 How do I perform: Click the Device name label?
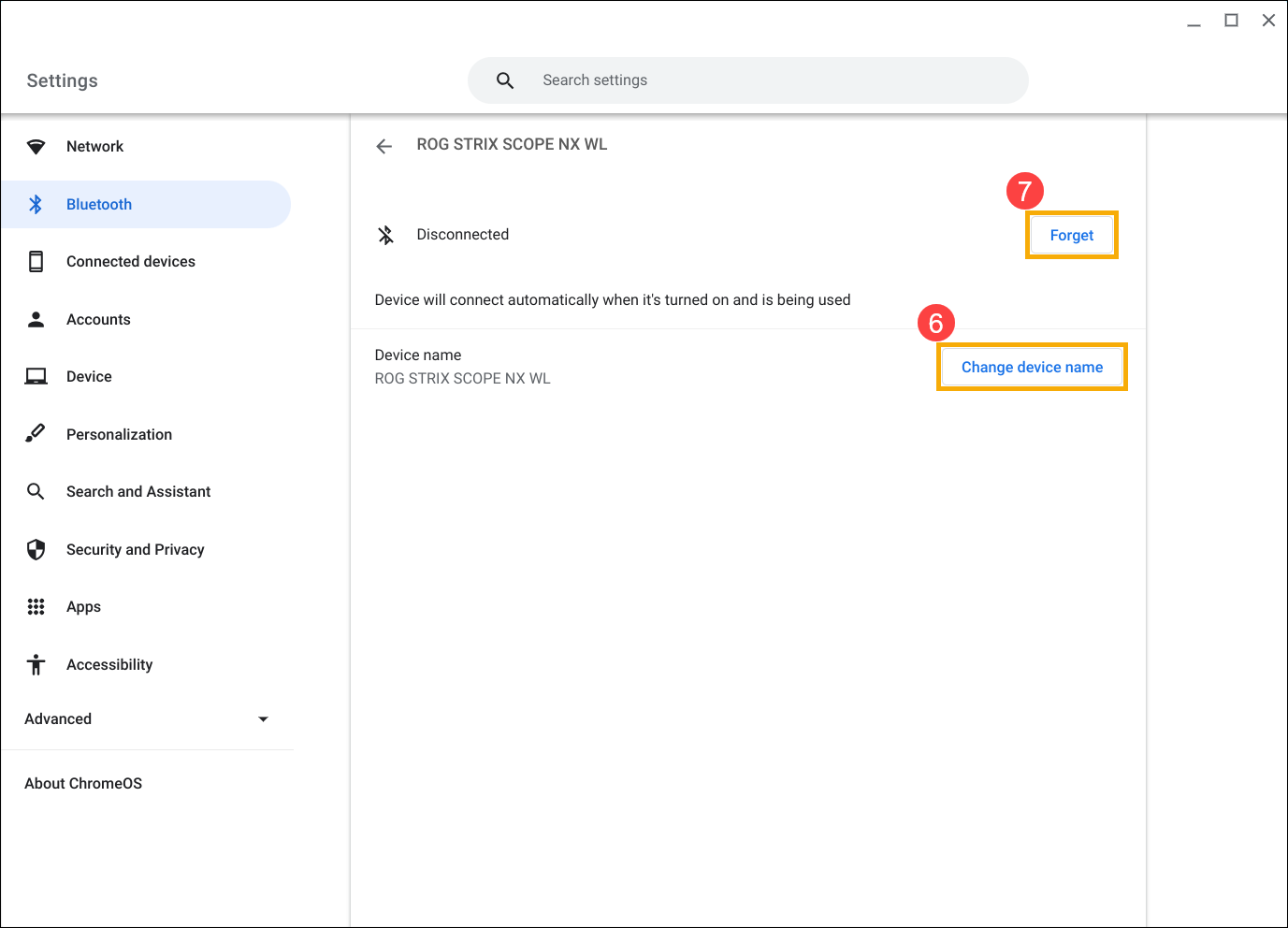(418, 355)
